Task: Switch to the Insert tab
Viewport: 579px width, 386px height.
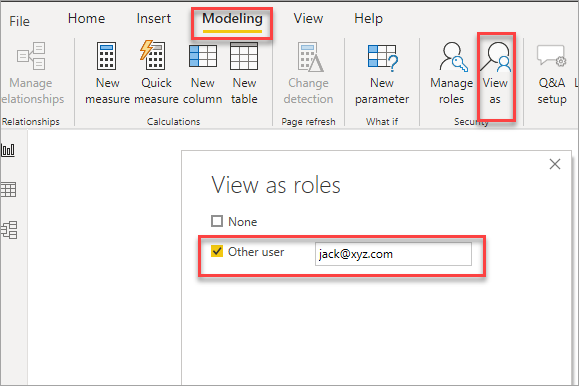Action: [x=154, y=18]
